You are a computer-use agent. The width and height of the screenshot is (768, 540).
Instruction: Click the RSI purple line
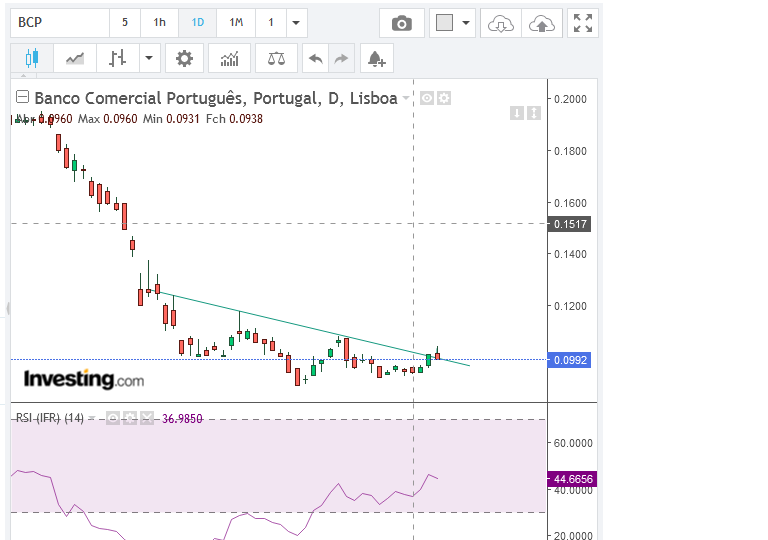click(338, 485)
